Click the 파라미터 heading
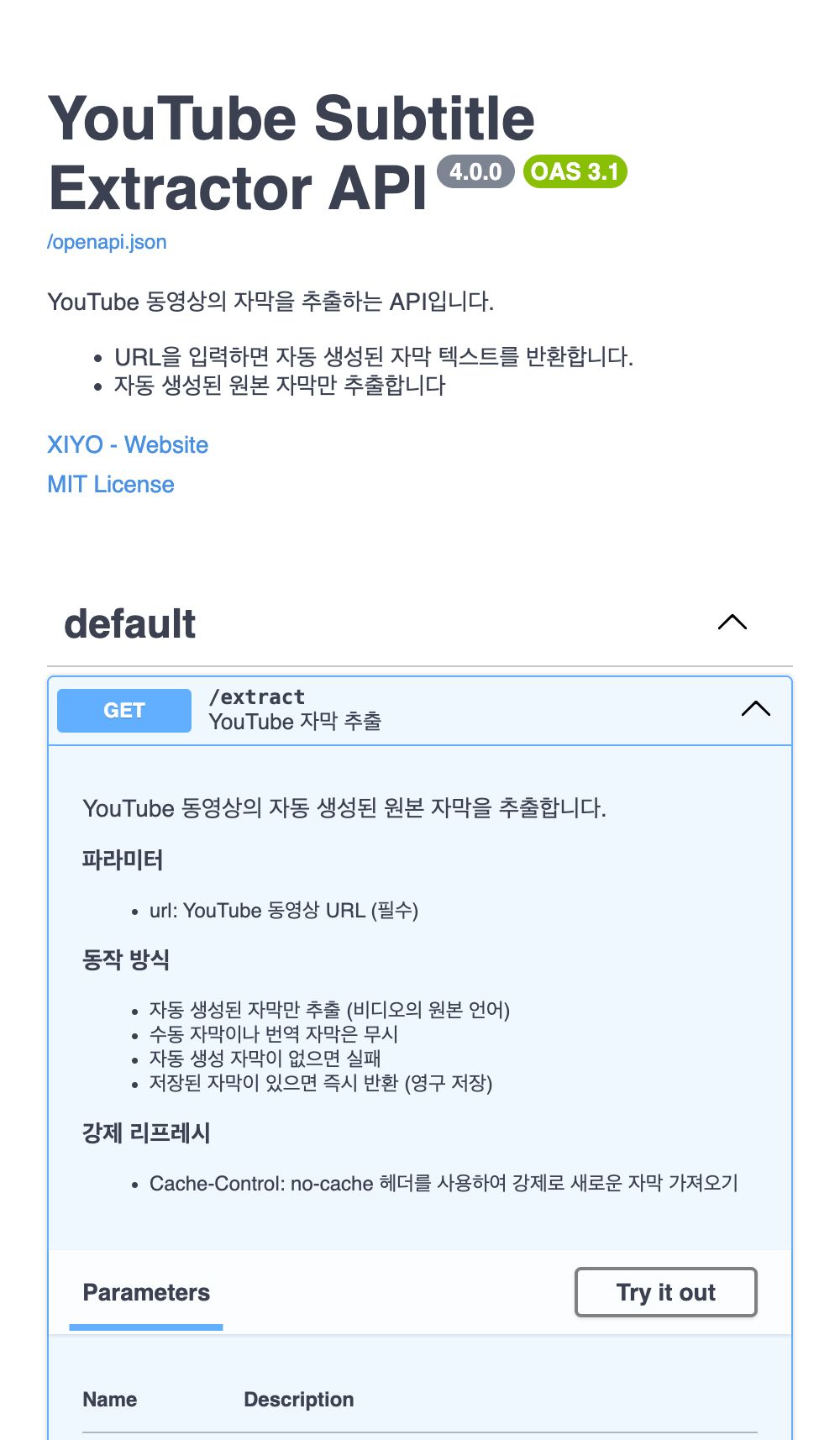Viewport: 840px width, 1440px height. click(x=123, y=859)
